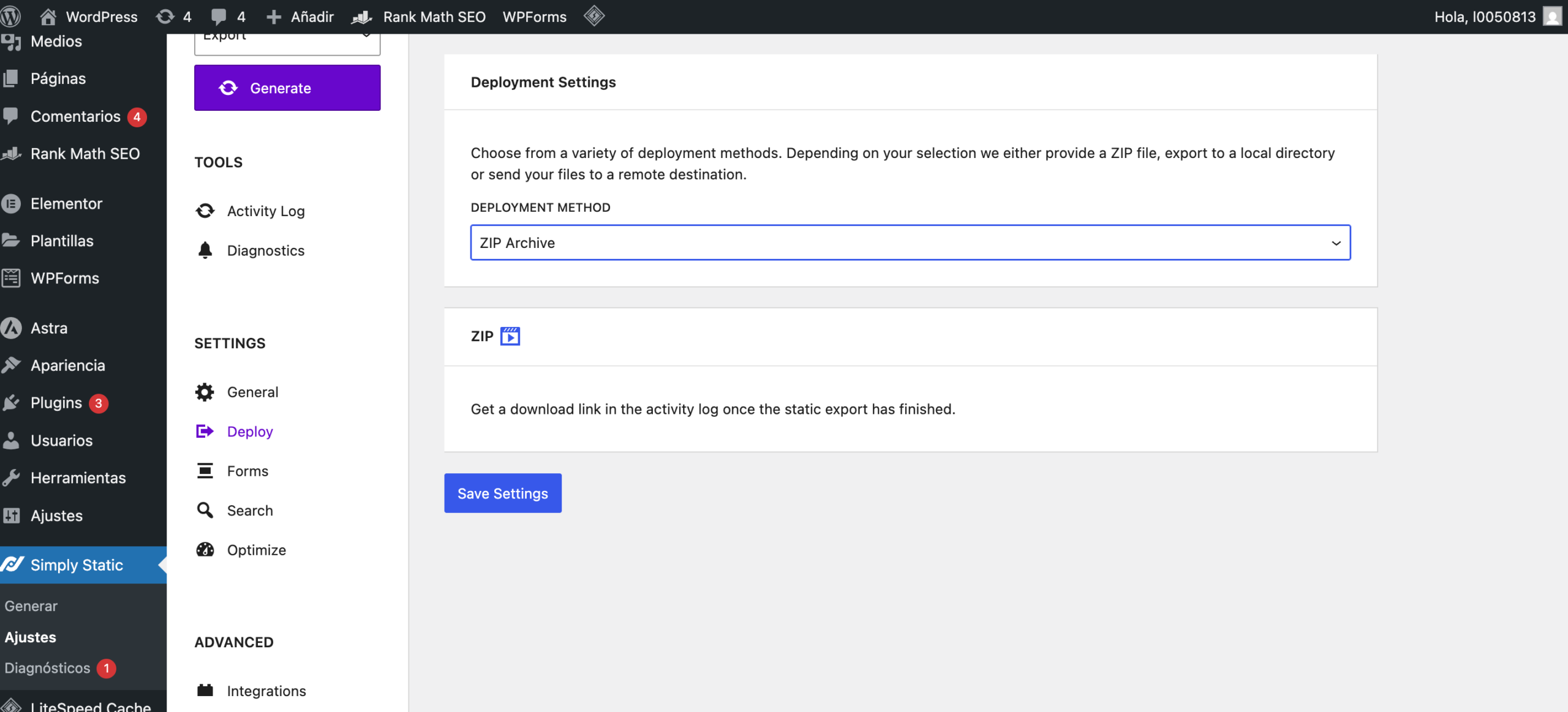Click the Activity Log refresh icon
The width and height of the screenshot is (1568, 712).
click(x=205, y=211)
